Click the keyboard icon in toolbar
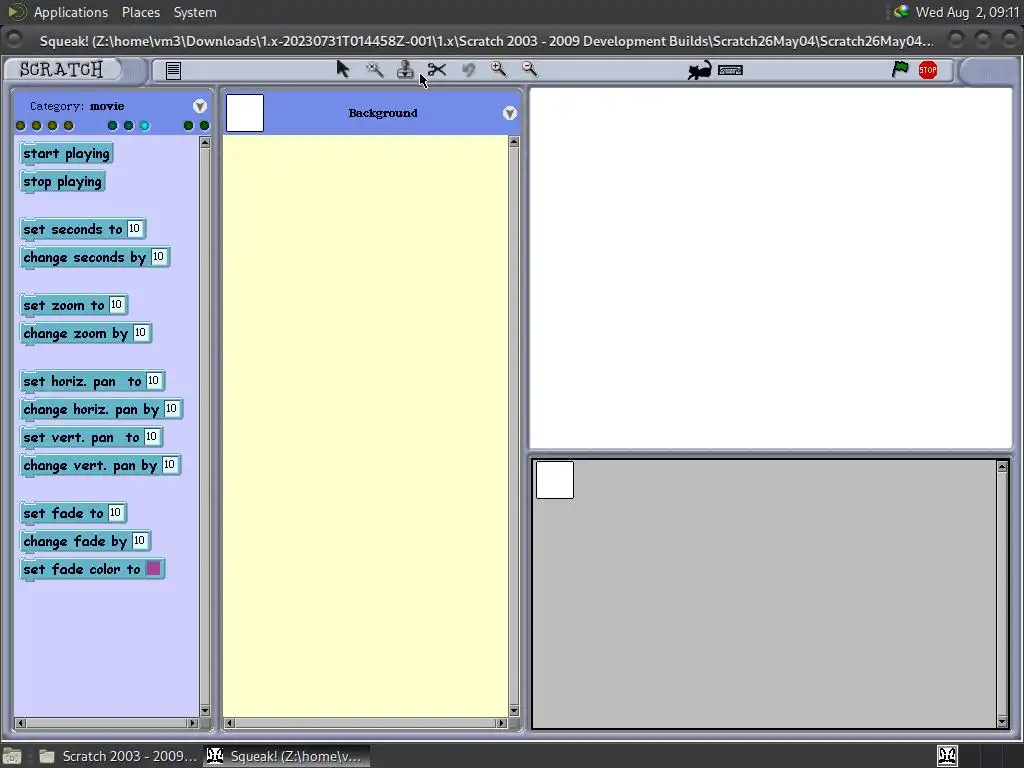 [x=730, y=70]
